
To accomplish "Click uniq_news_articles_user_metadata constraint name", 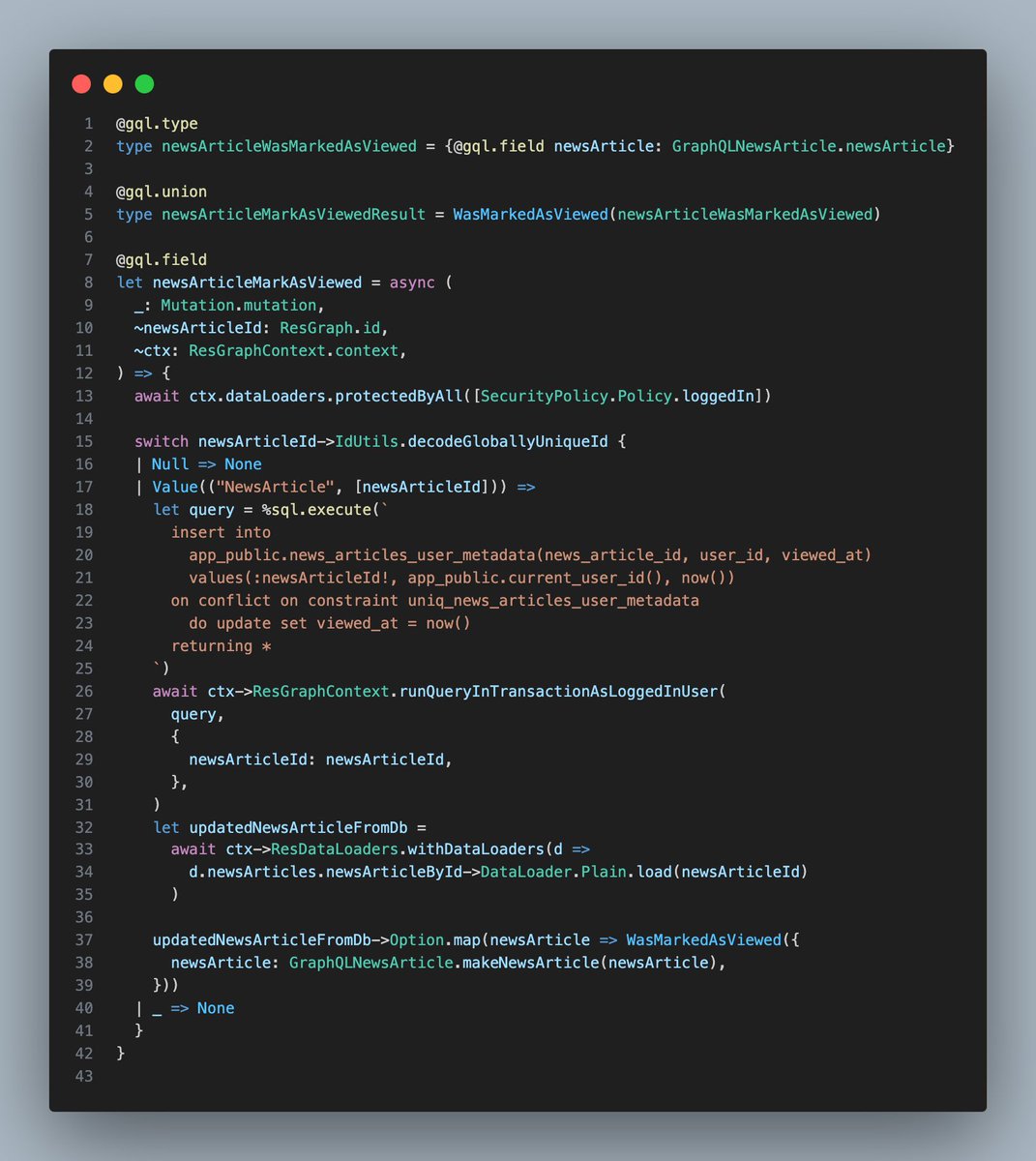I will (x=553, y=601).
